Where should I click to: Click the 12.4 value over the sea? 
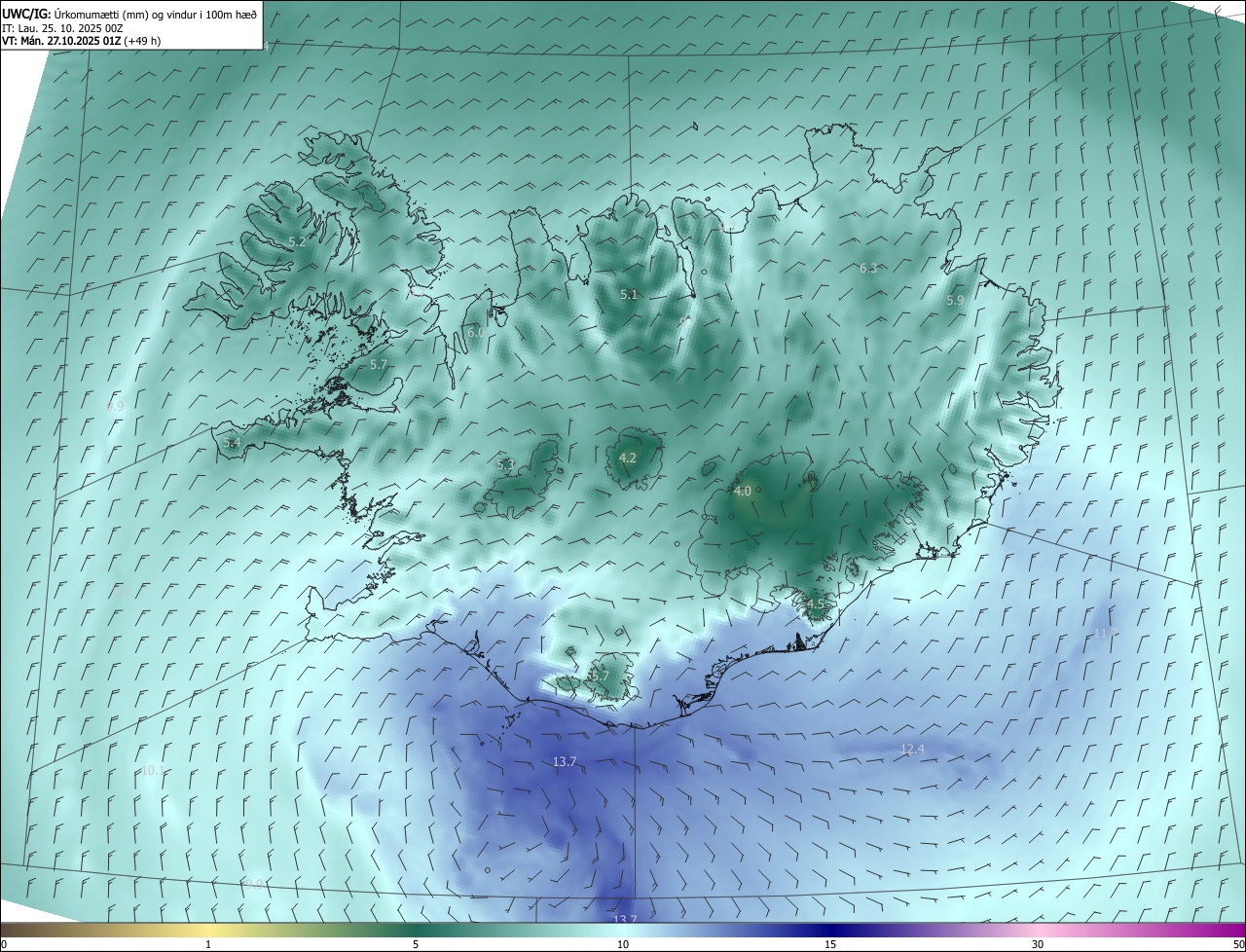912,749
